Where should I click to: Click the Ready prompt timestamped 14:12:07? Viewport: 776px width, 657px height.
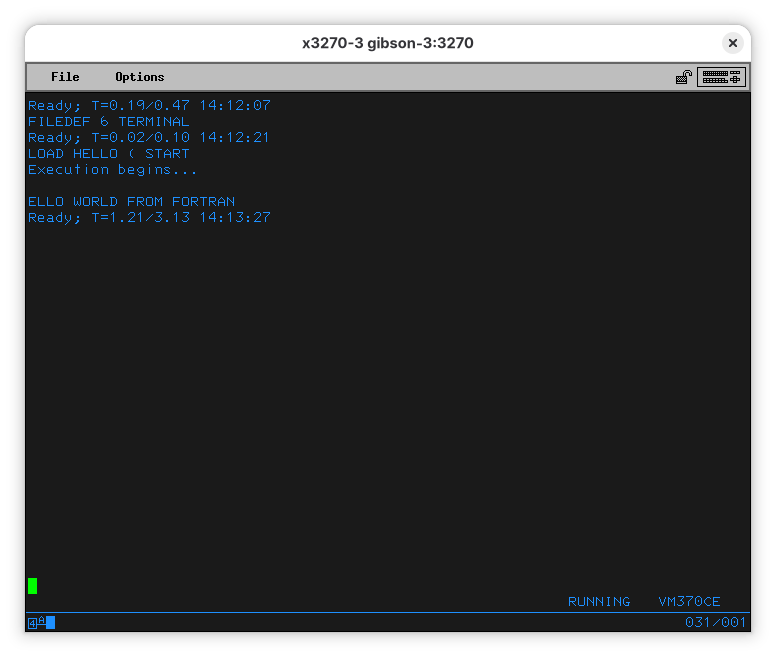[x=149, y=105]
